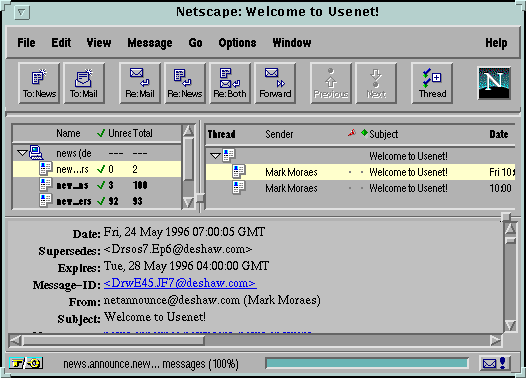Viewport: 526px width, 378px height.
Task: Toggle subscription check for group with 0 unread
Action: tap(101, 169)
